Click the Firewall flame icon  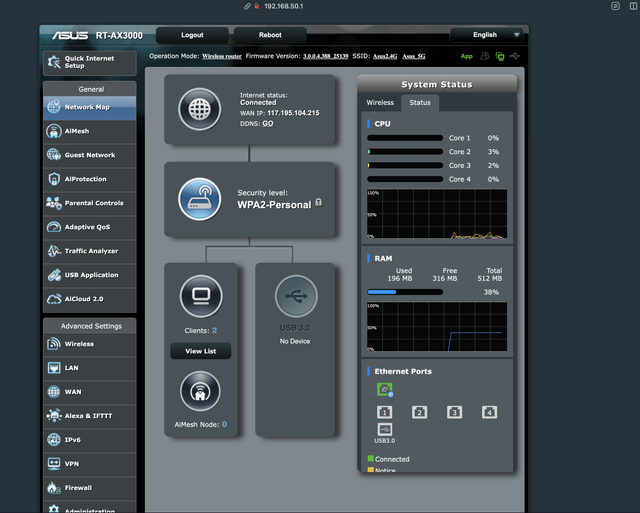[x=54, y=488]
